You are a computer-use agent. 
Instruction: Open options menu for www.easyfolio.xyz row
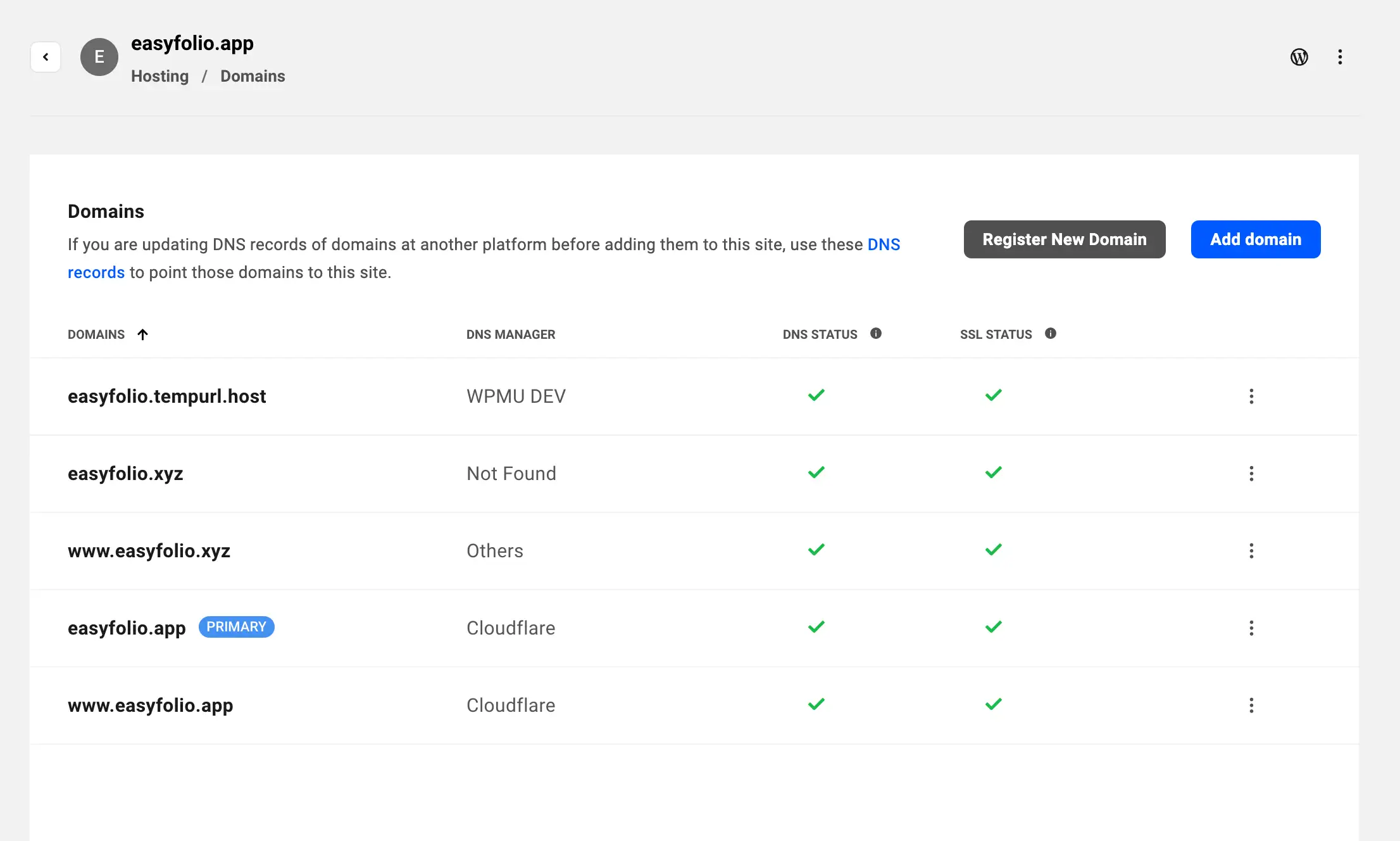tap(1251, 551)
